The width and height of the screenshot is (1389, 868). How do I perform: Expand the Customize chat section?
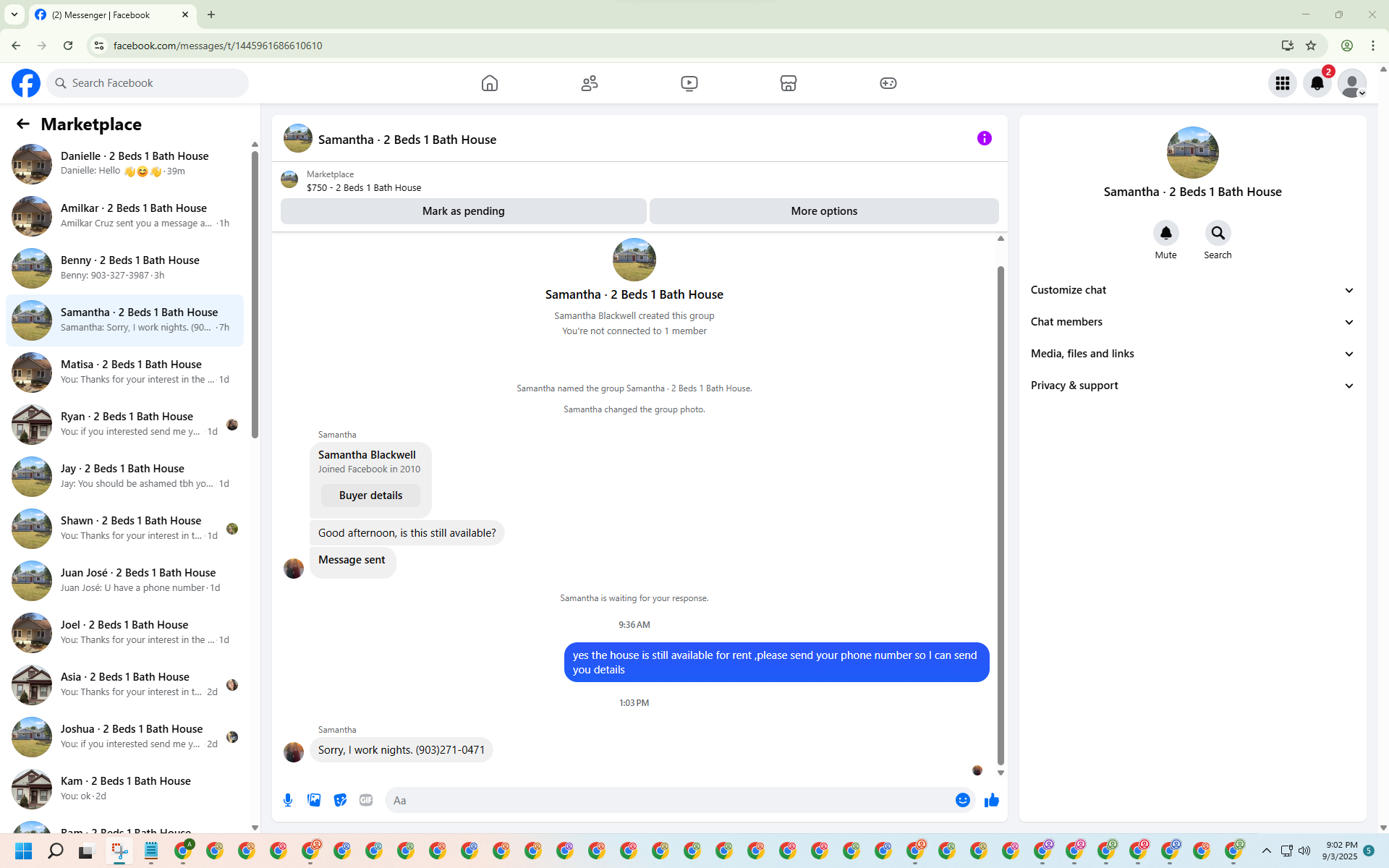[x=1193, y=290]
